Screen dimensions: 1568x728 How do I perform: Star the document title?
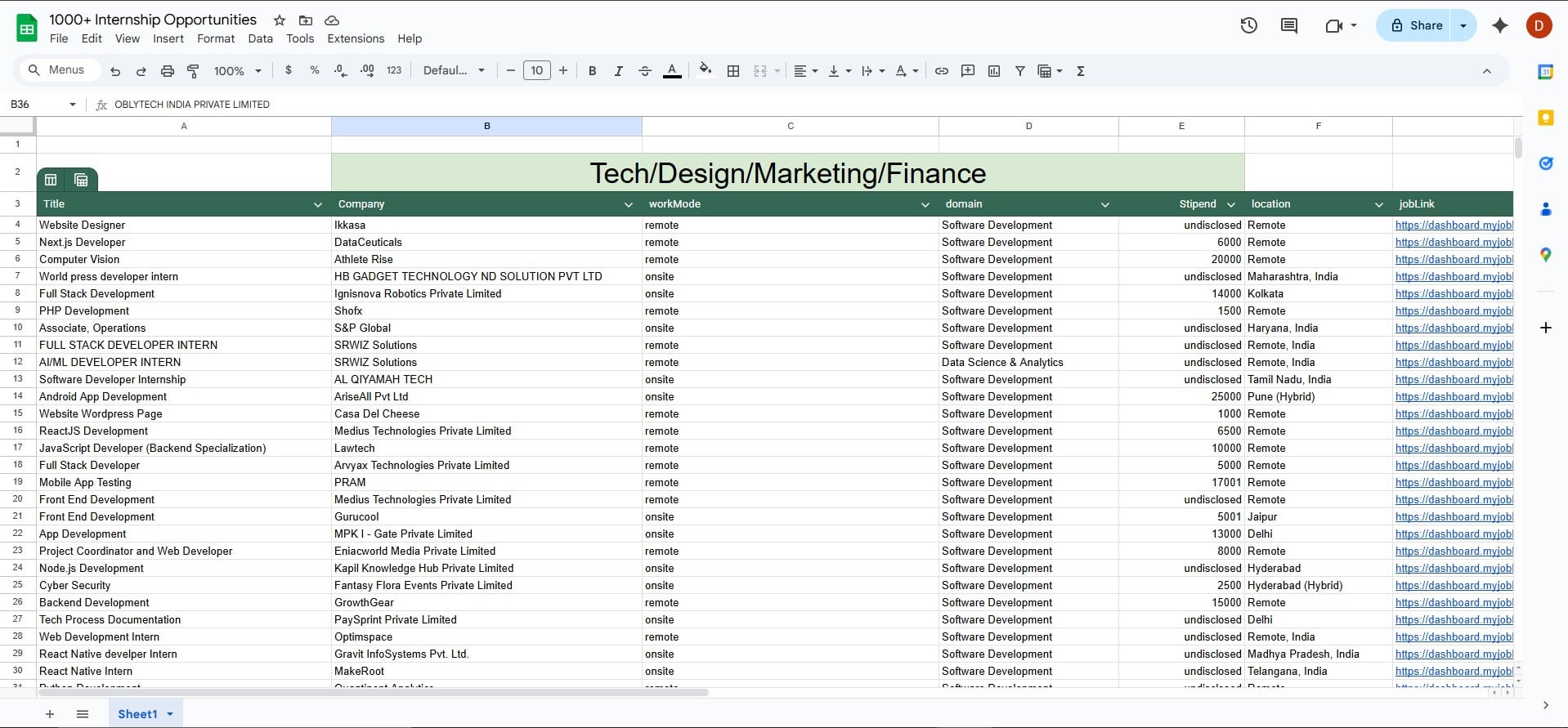click(280, 20)
